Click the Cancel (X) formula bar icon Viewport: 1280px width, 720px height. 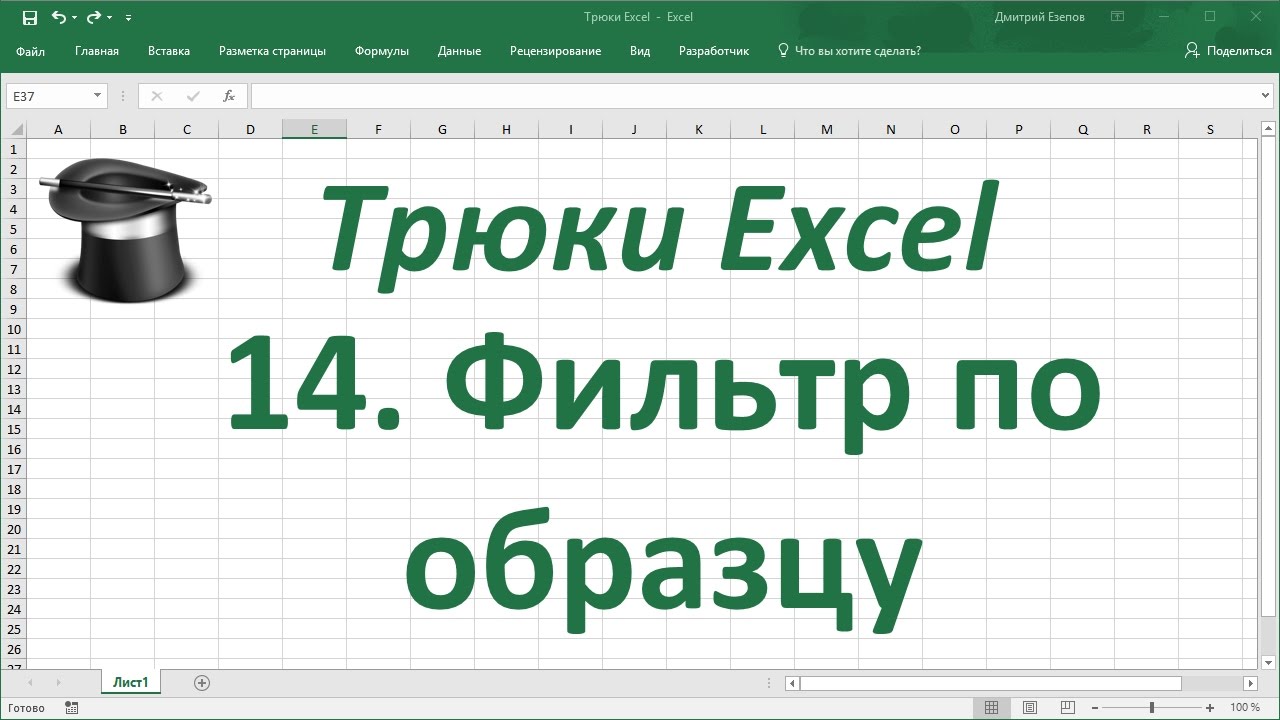[156, 96]
